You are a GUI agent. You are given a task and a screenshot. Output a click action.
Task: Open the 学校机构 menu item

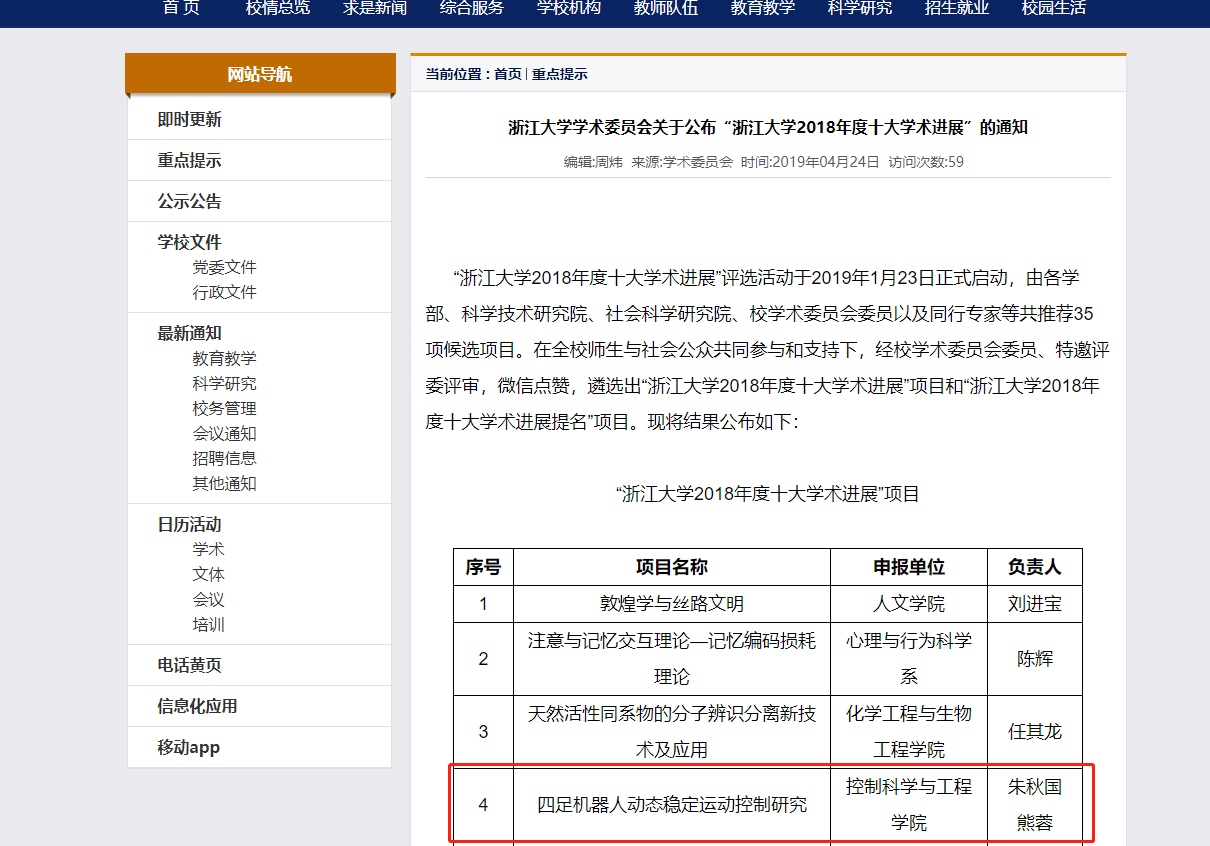[x=569, y=8]
